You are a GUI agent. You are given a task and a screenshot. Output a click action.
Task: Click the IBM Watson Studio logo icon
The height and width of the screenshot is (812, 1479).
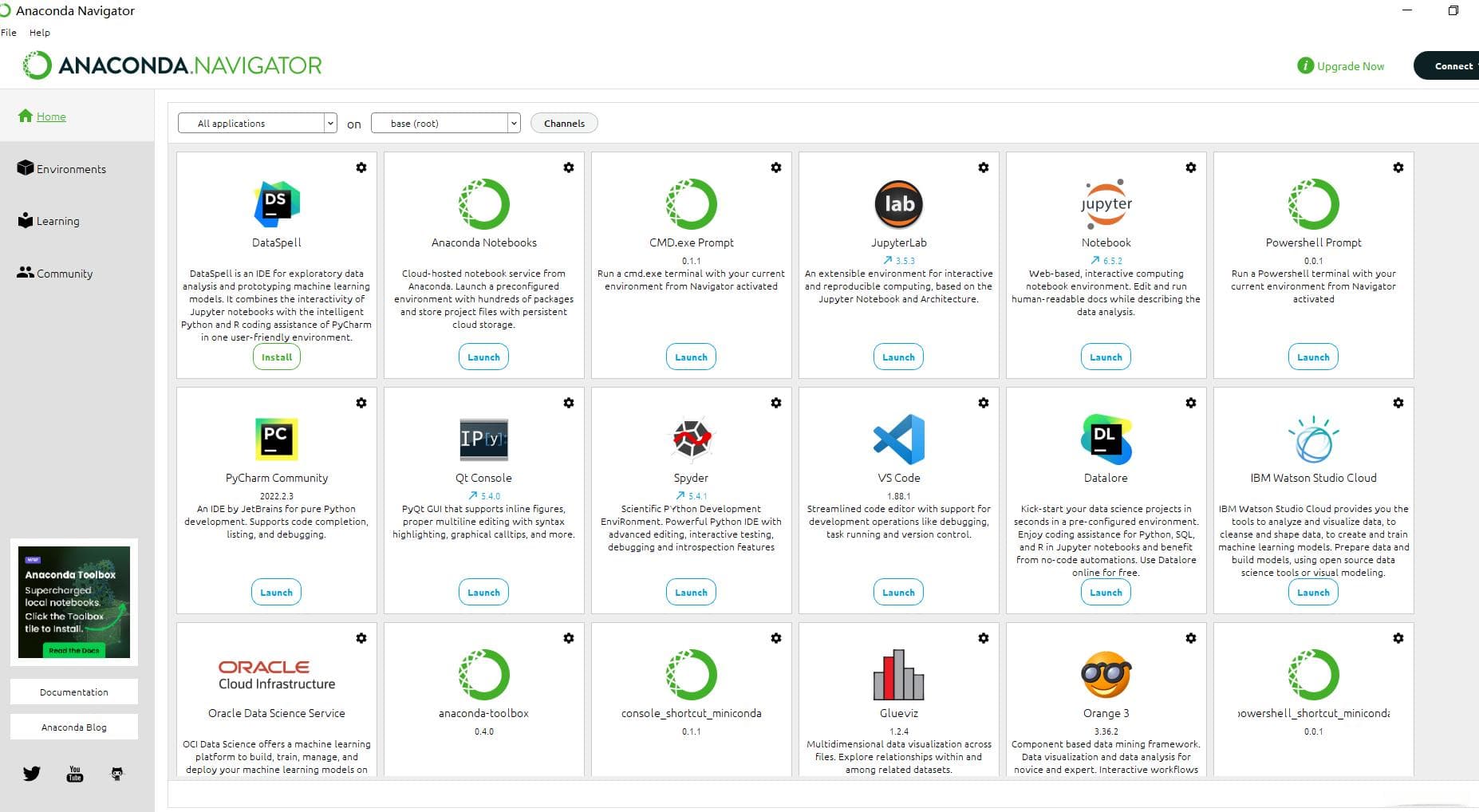(1314, 440)
